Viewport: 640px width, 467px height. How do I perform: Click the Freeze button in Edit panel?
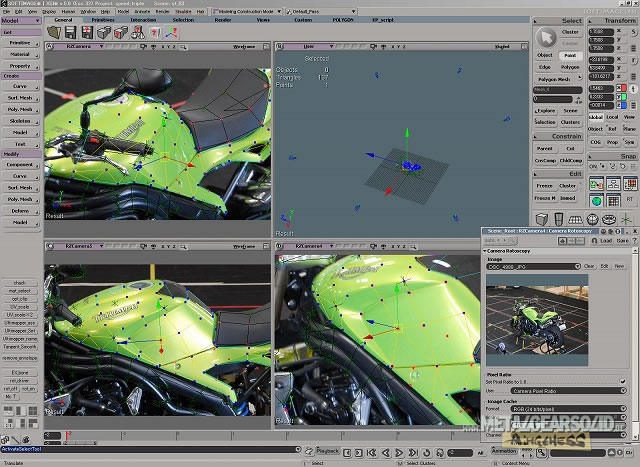544,185
